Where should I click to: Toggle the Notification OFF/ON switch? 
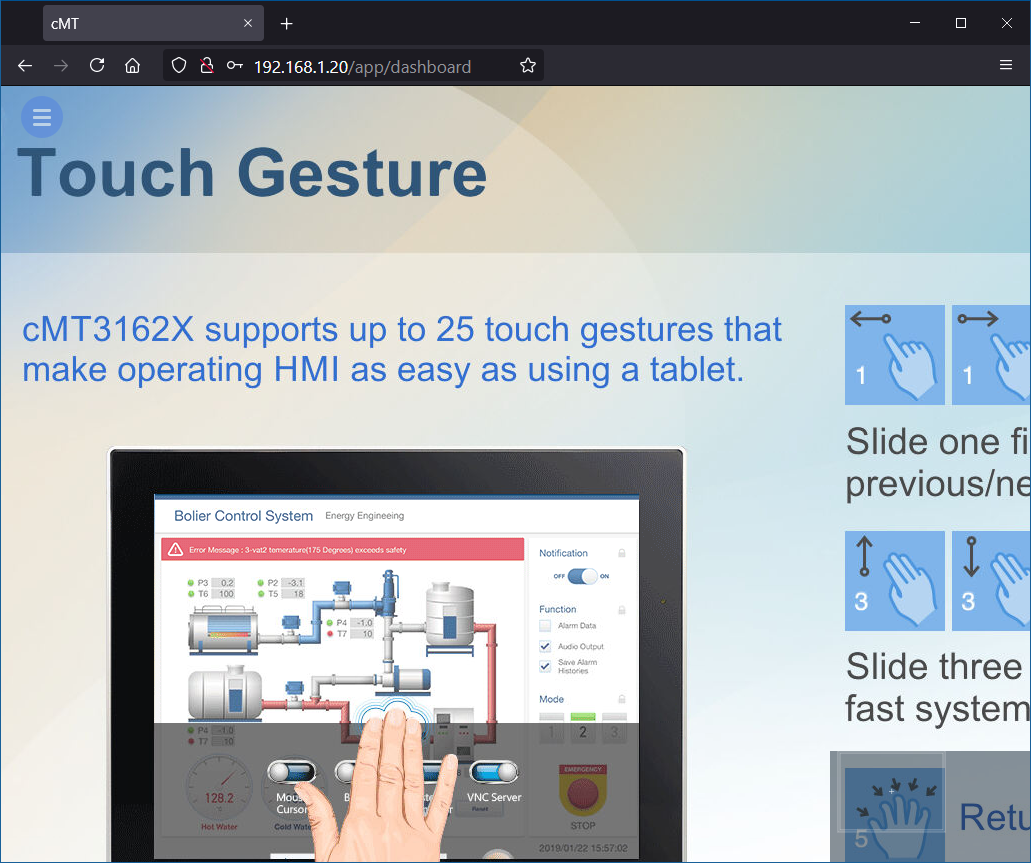[582, 576]
